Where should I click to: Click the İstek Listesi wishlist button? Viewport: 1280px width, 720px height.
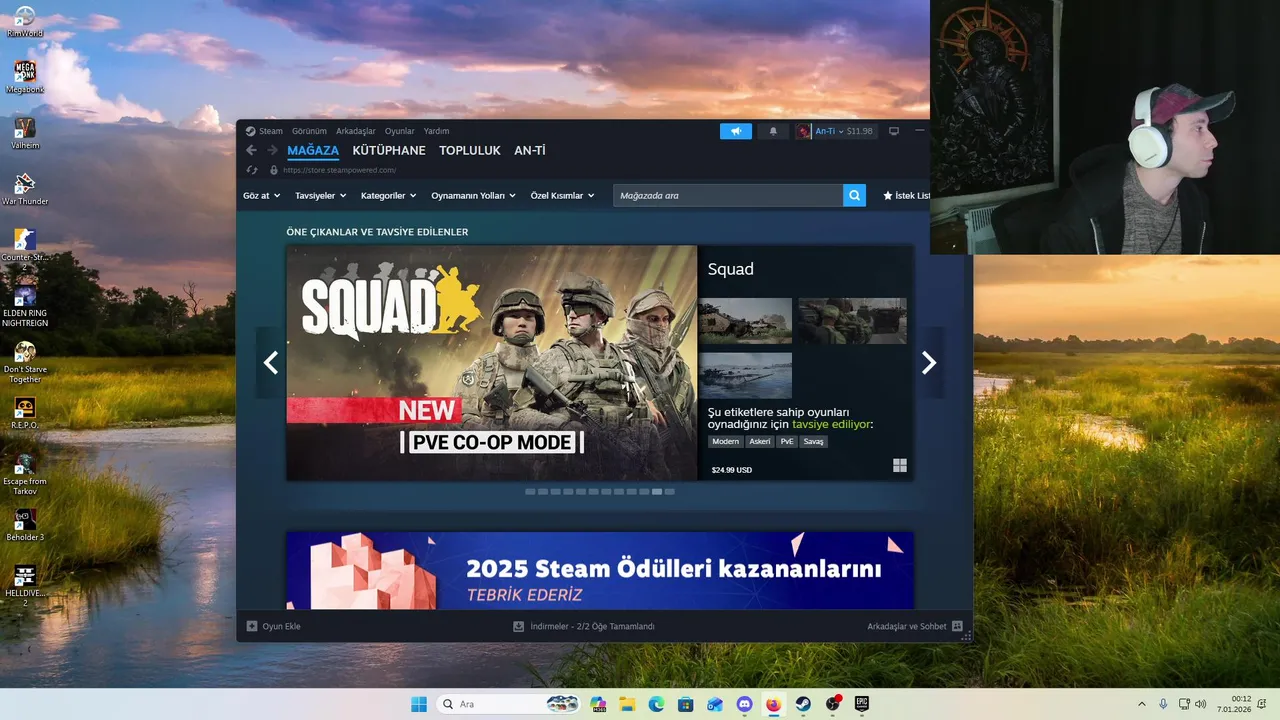(x=907, y=196)
